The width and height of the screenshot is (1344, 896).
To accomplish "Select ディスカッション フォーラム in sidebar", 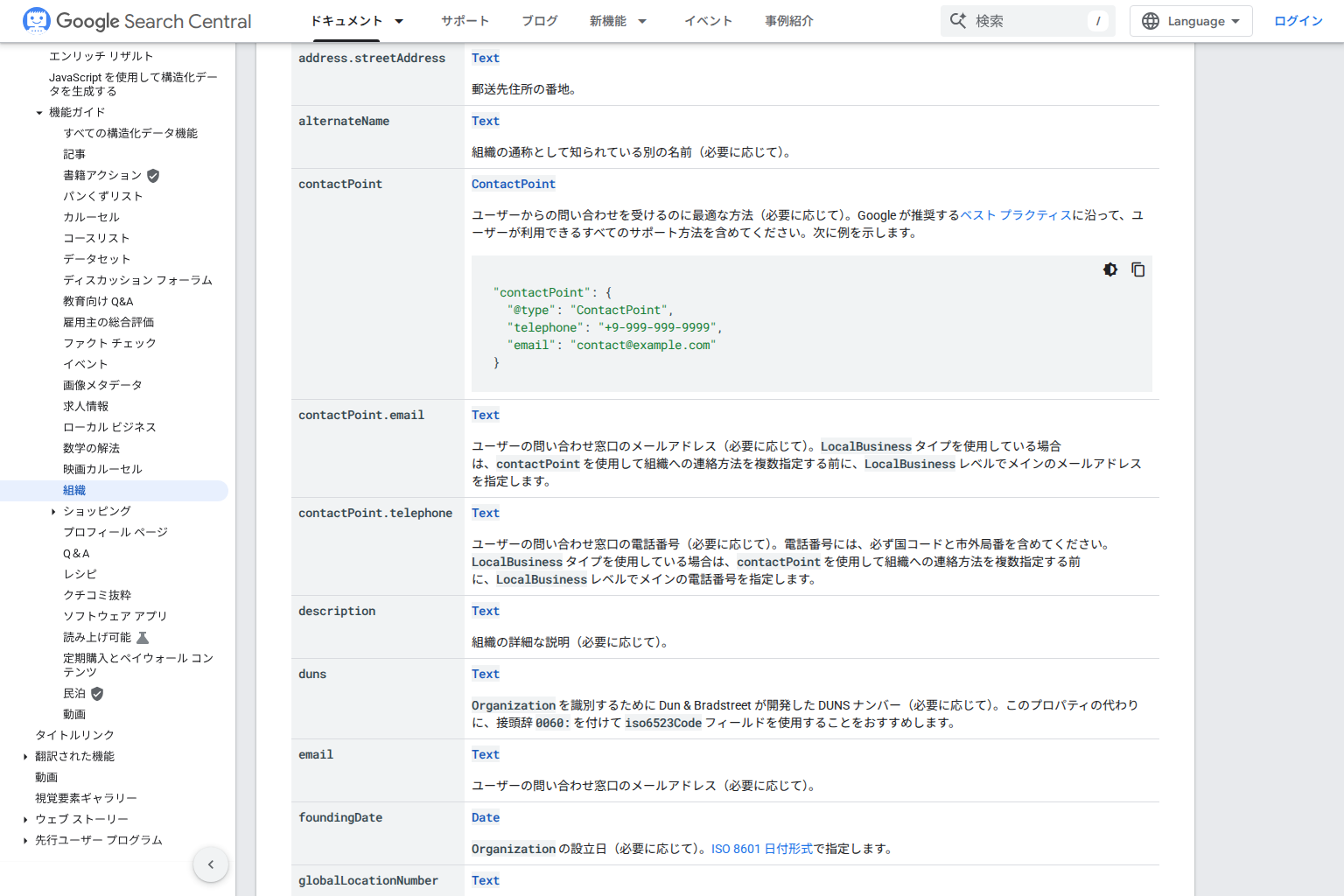I will tap(137, 281).
